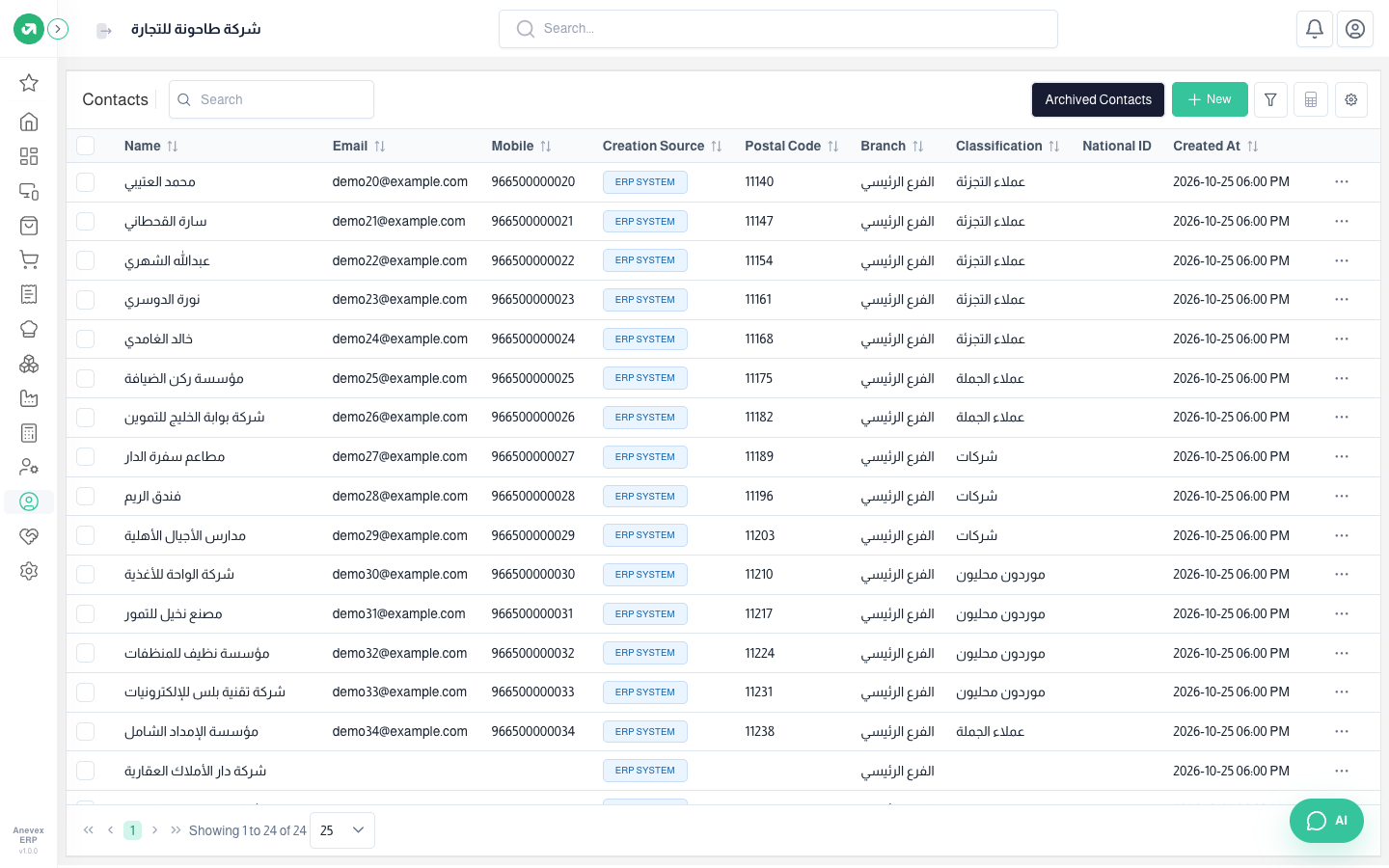Create a New contact

[1210, 99]
